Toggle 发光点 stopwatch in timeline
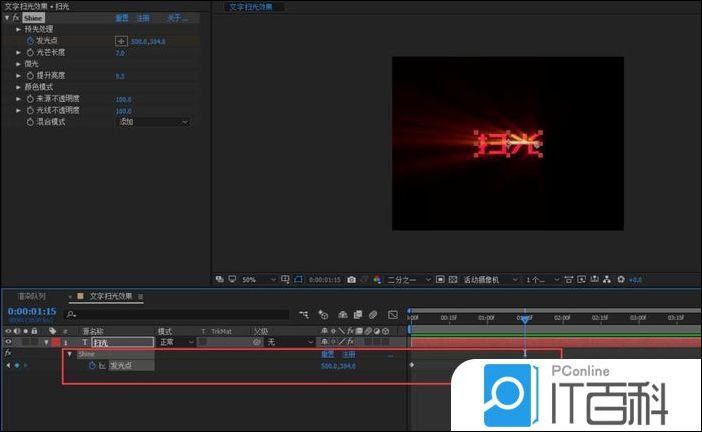The height and width of the screenshot is (432, 702). (92, 366)
